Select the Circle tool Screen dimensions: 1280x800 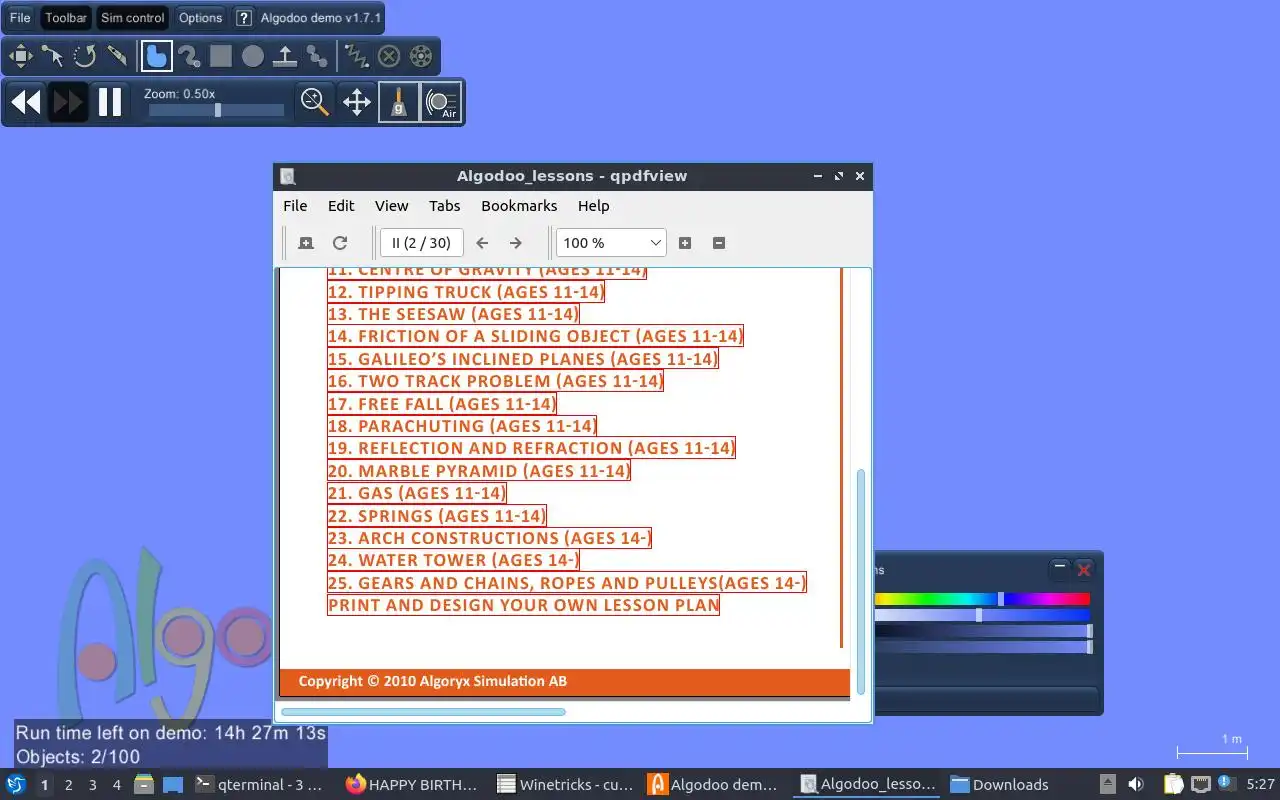pos(253,56)
